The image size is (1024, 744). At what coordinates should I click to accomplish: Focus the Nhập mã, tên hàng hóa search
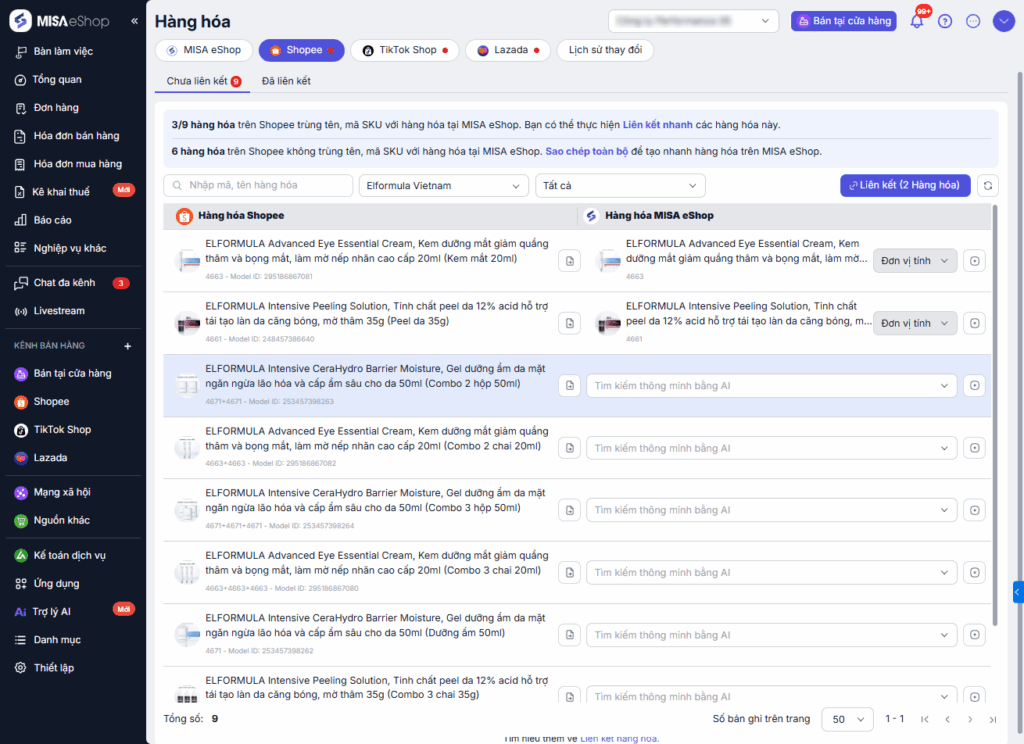[x=258, y=186]
